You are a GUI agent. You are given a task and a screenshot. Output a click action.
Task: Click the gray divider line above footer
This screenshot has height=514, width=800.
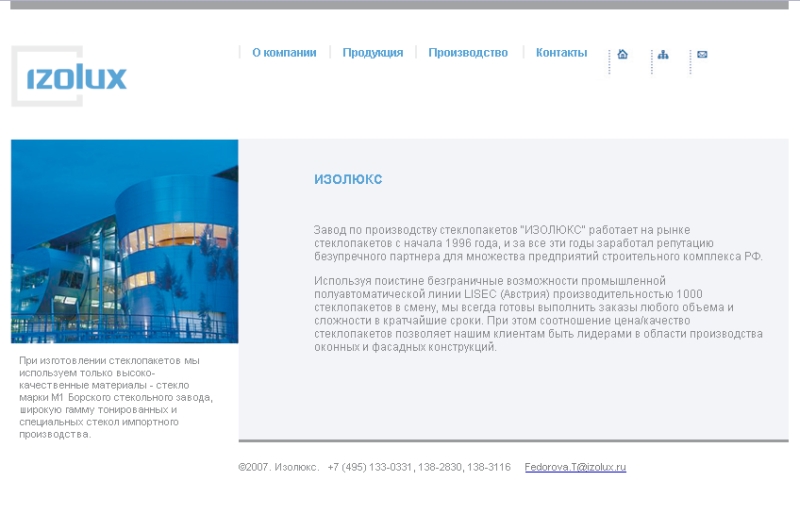(x=513, y=440)
